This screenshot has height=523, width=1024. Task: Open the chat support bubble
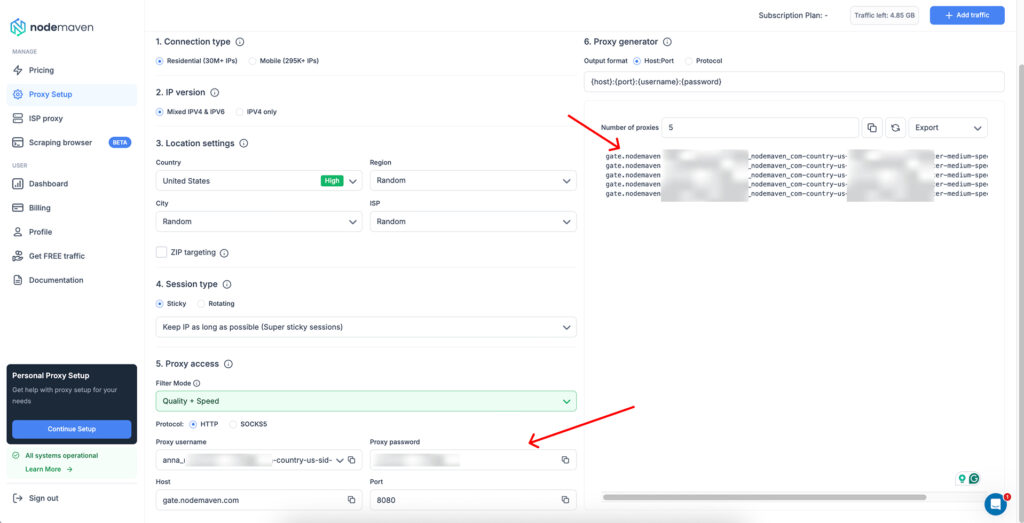[x=995, y=504]
